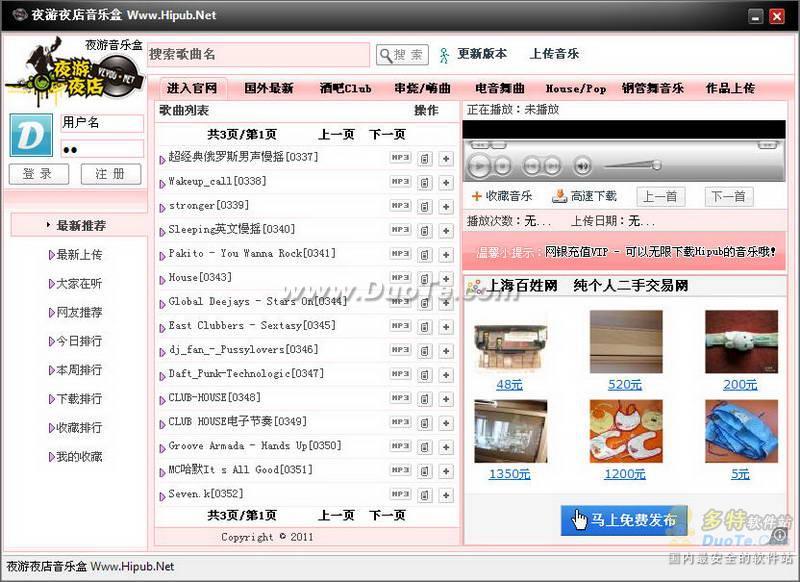Image resolution: width=800 pixels, height=582 pixels.
Task: Switch to the 酒吧Club tab
Action: pyautogui.click(x=345, y=88)
